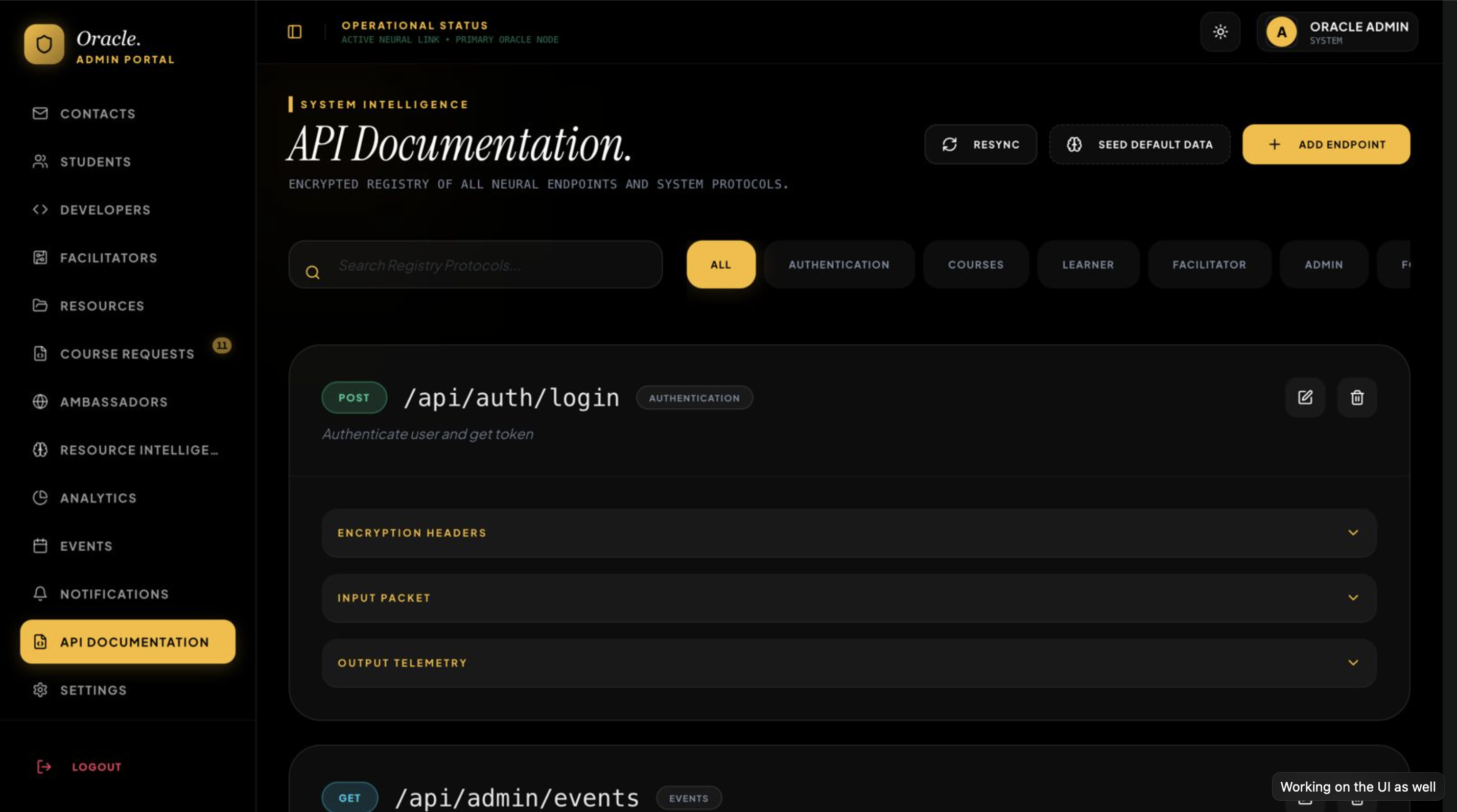Click the Oracle Admin user name
The width and height of the screenshot is (1457, 812).
1358,27
